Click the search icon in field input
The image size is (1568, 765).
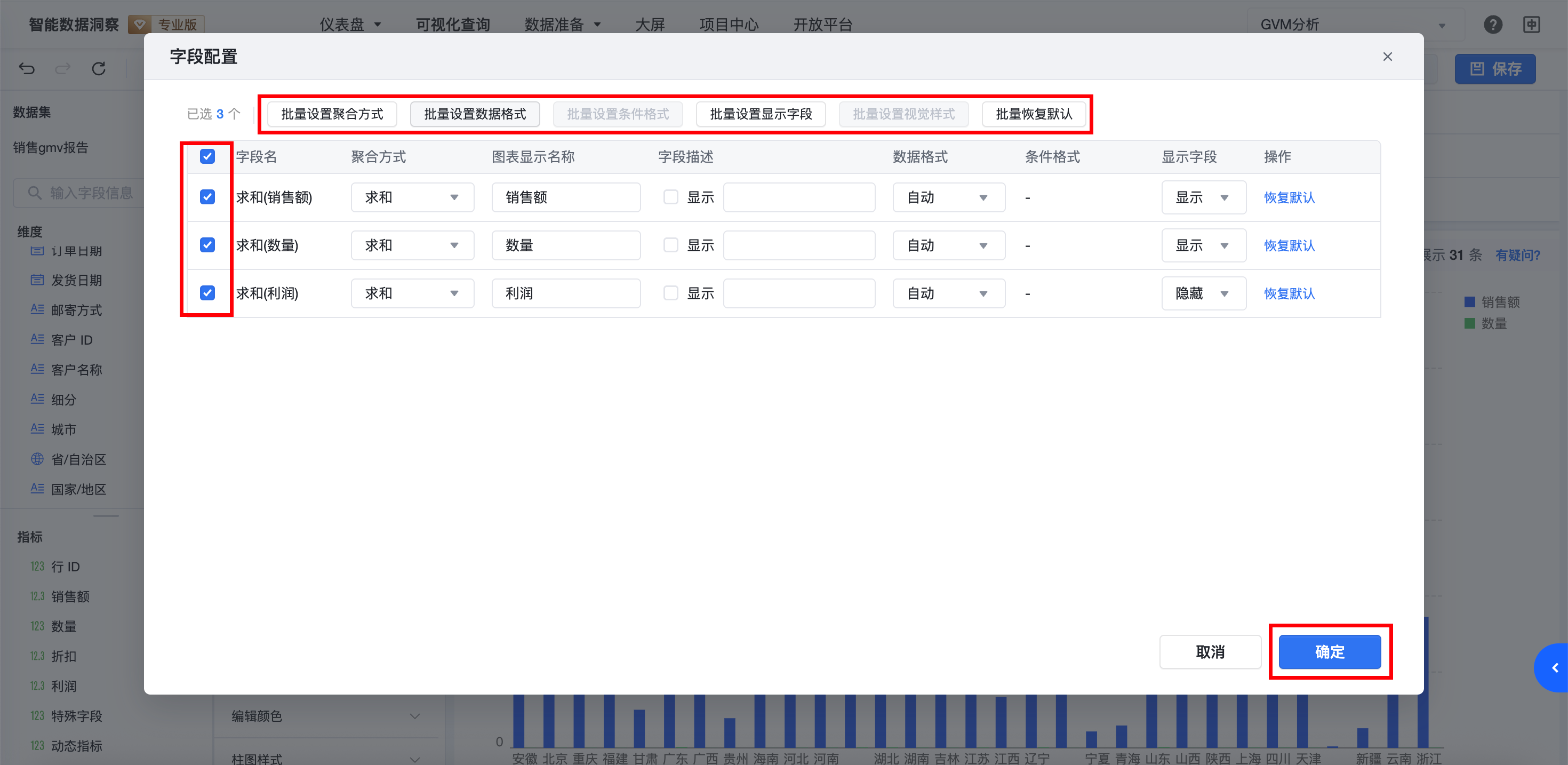click(35, 193)
